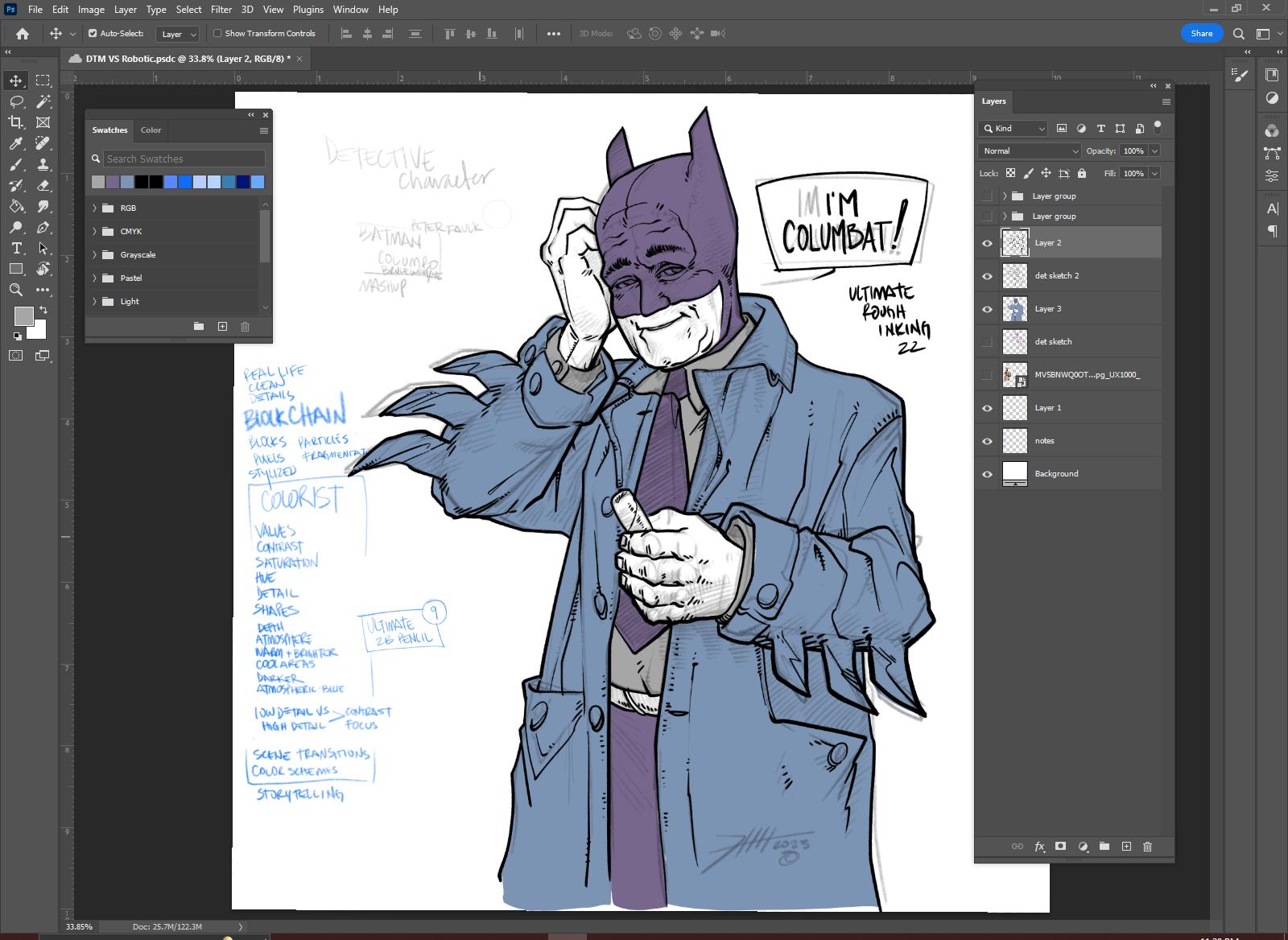Select the Eraser tool
The height and width of the screenshot is (940, 1288).
[43, 185]
